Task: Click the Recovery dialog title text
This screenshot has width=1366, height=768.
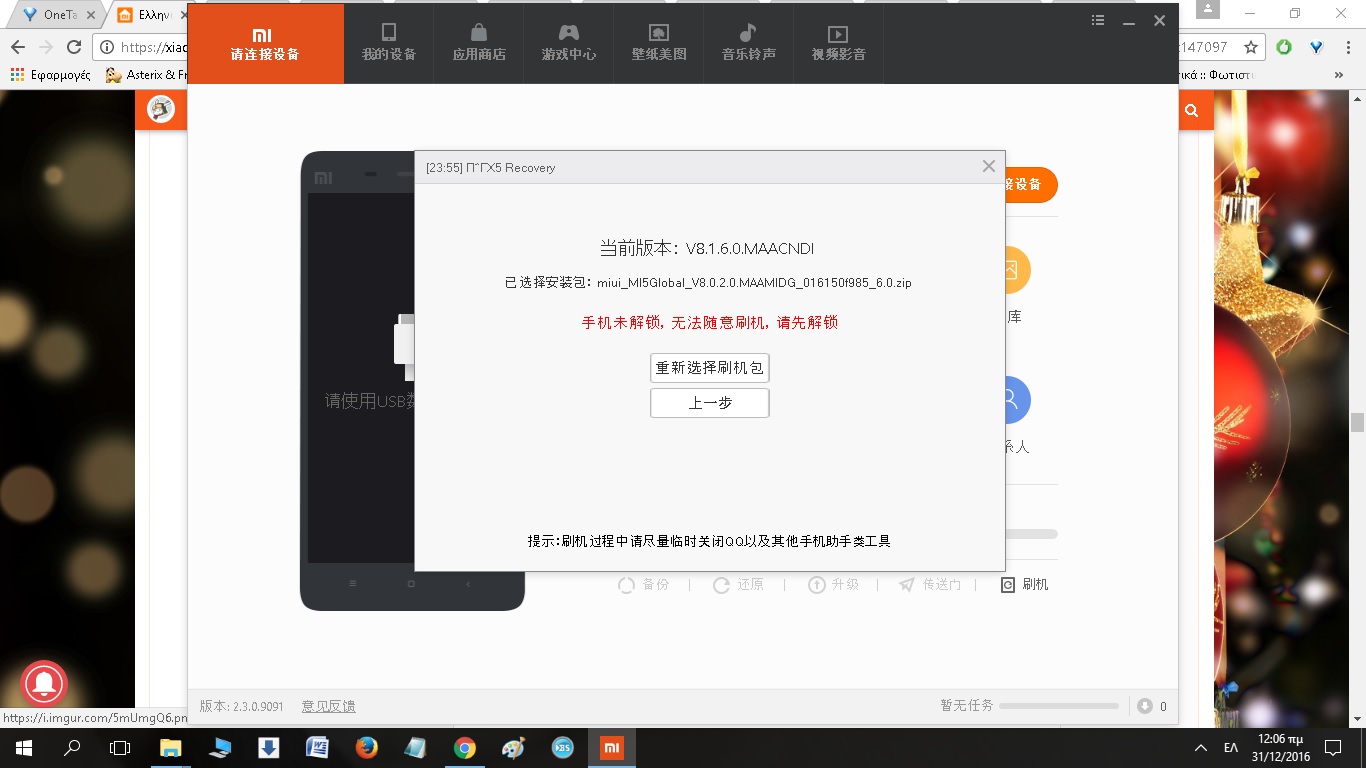Action: point(490,167)
